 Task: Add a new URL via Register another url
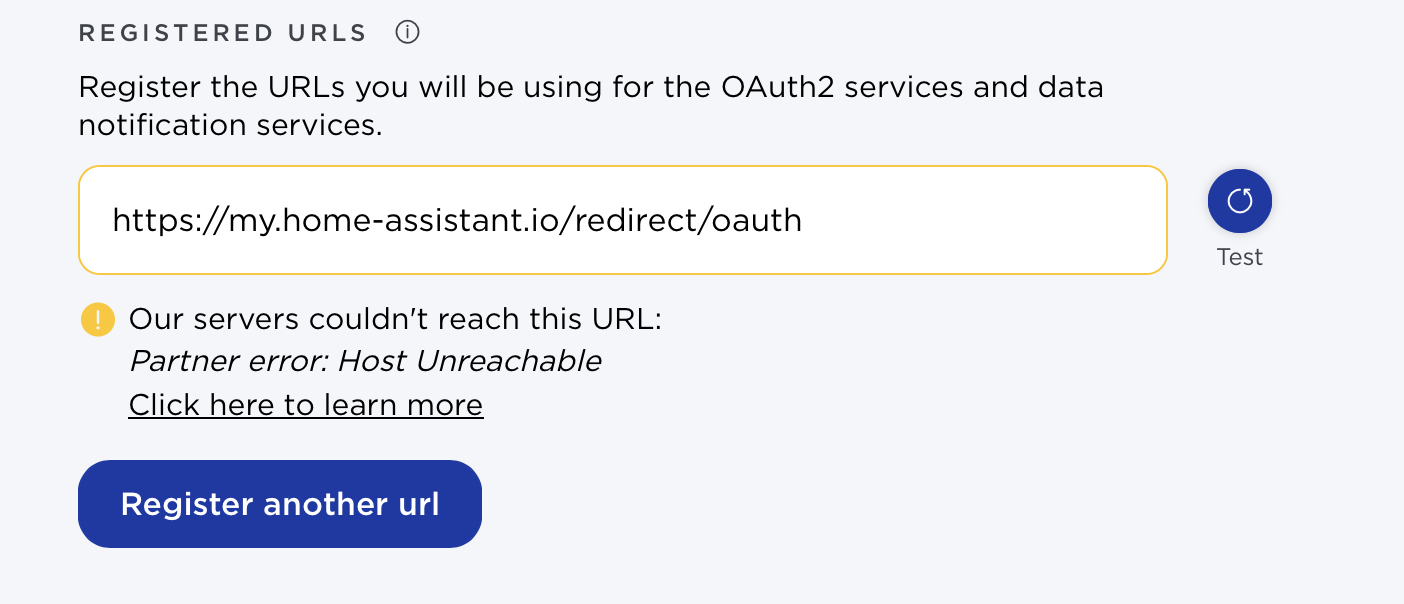(x=280, y=504)
